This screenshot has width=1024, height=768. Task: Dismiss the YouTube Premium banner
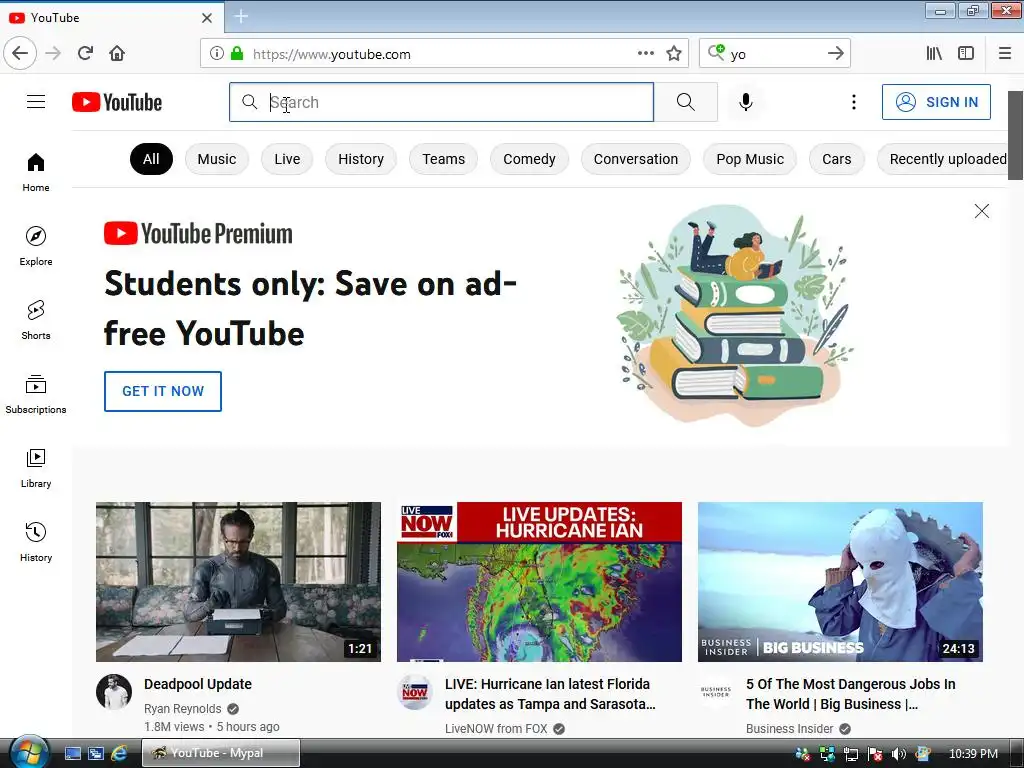coord(982,211)
